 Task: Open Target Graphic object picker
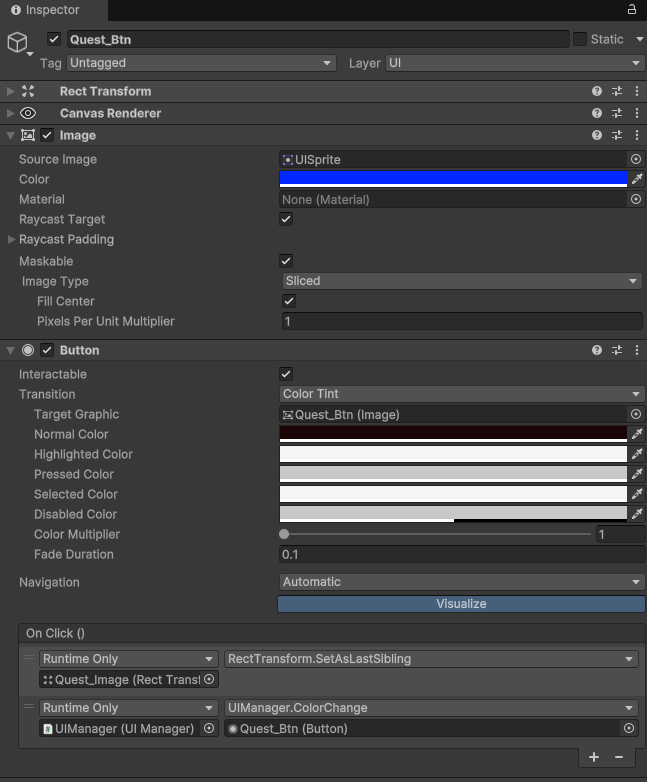point(636,414)
